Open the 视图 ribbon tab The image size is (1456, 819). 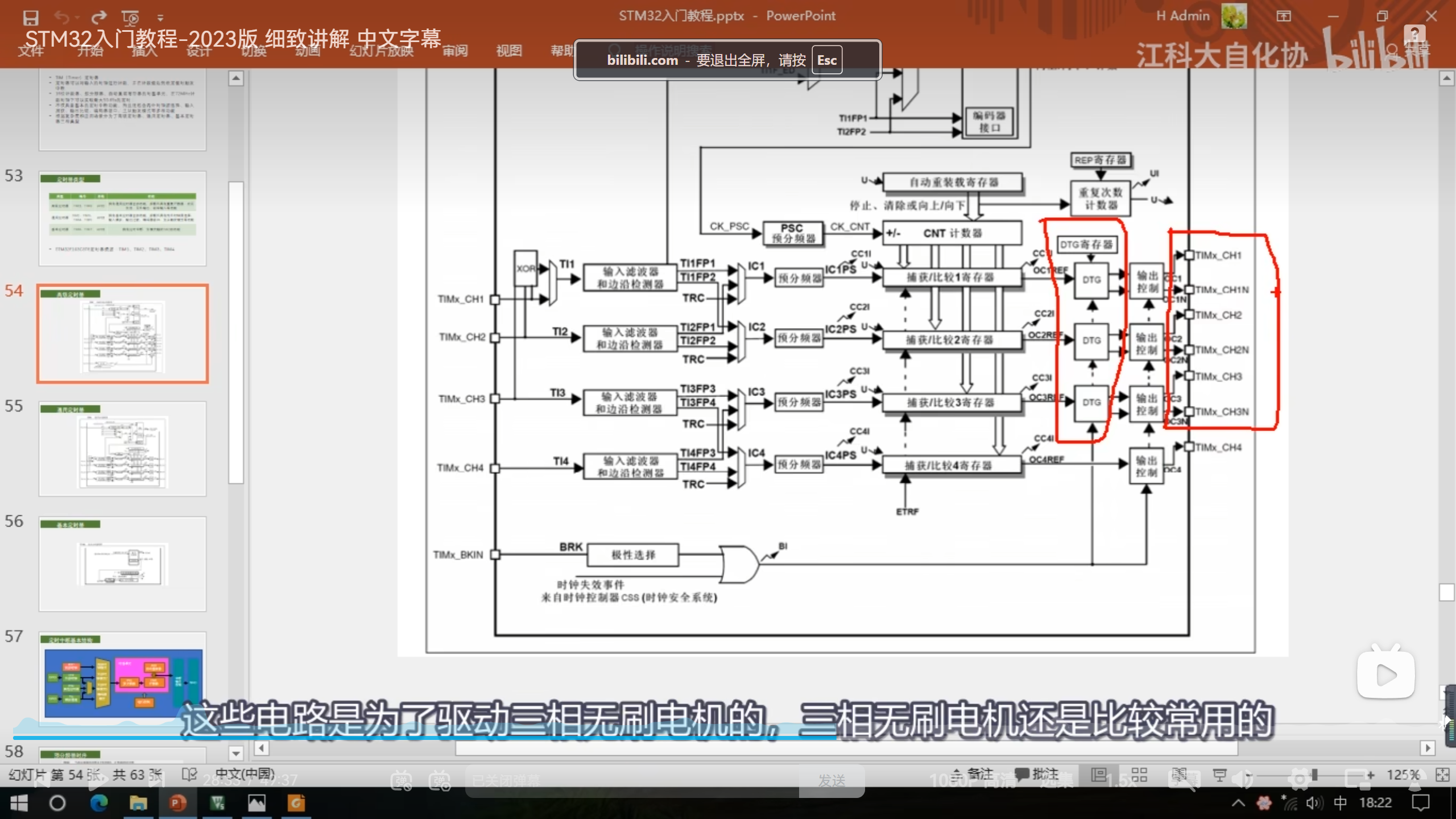pyautogui.click(x=509, y=51)
